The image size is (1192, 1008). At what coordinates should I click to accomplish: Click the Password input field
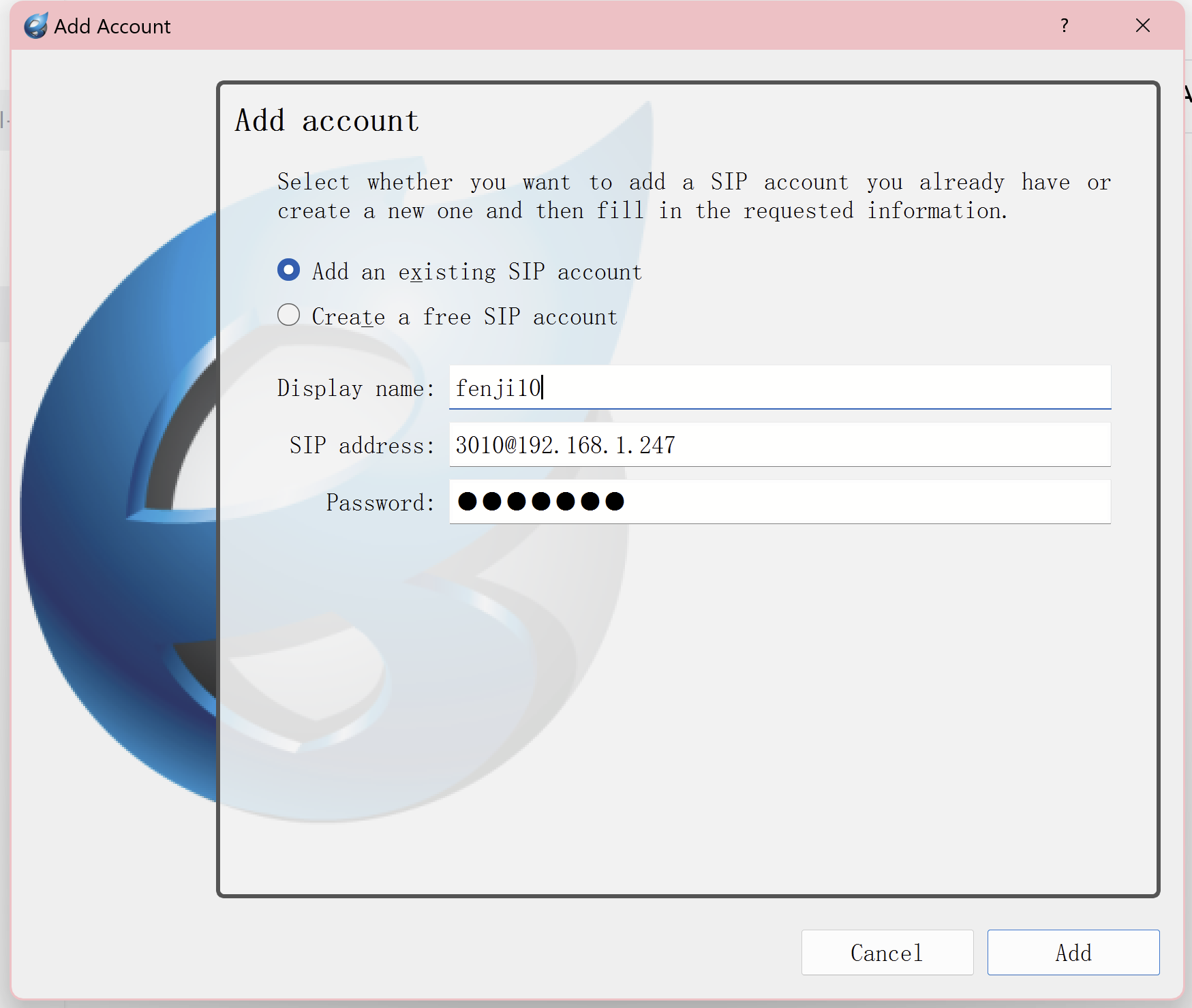780,502
